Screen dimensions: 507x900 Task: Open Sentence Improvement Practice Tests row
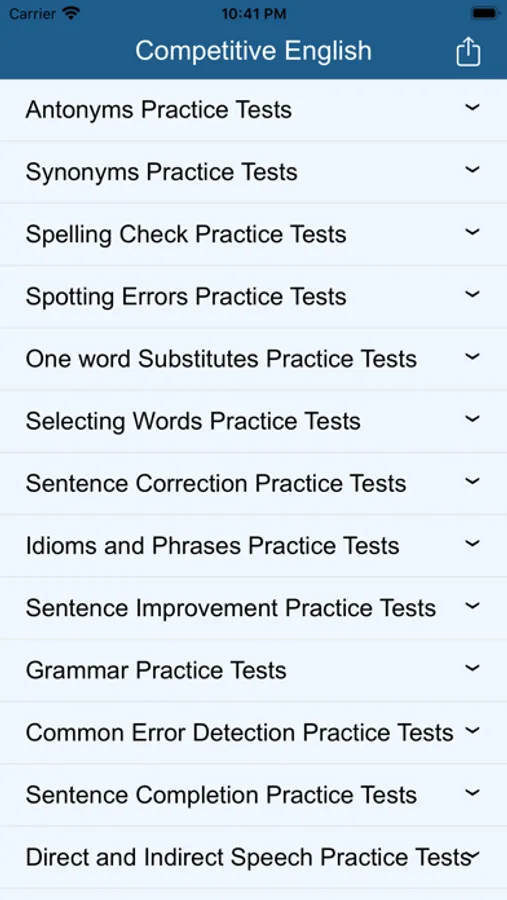point(253,608)
